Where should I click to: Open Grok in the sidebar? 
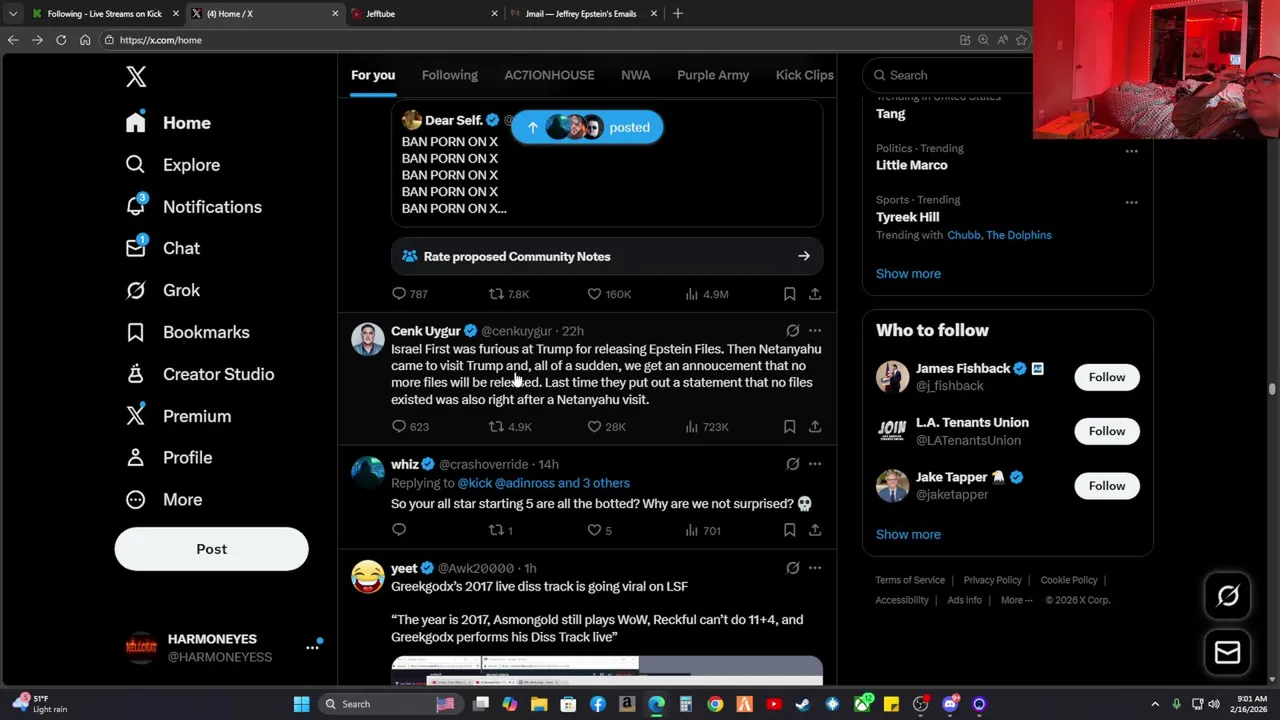(162, 290)
